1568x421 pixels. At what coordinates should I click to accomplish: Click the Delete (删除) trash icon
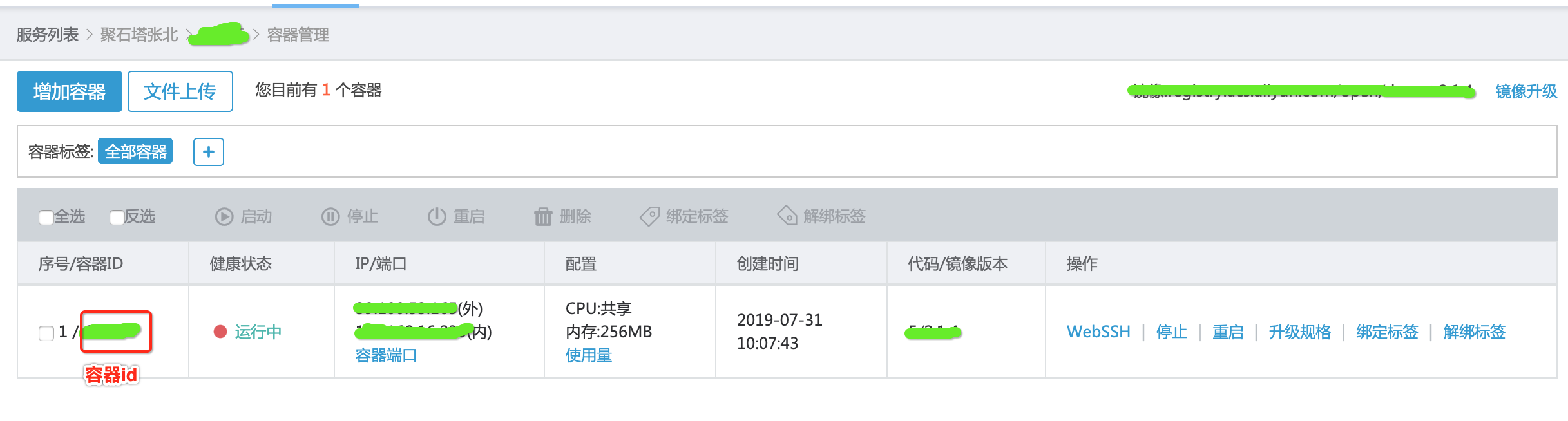click(x=543, y=217)
